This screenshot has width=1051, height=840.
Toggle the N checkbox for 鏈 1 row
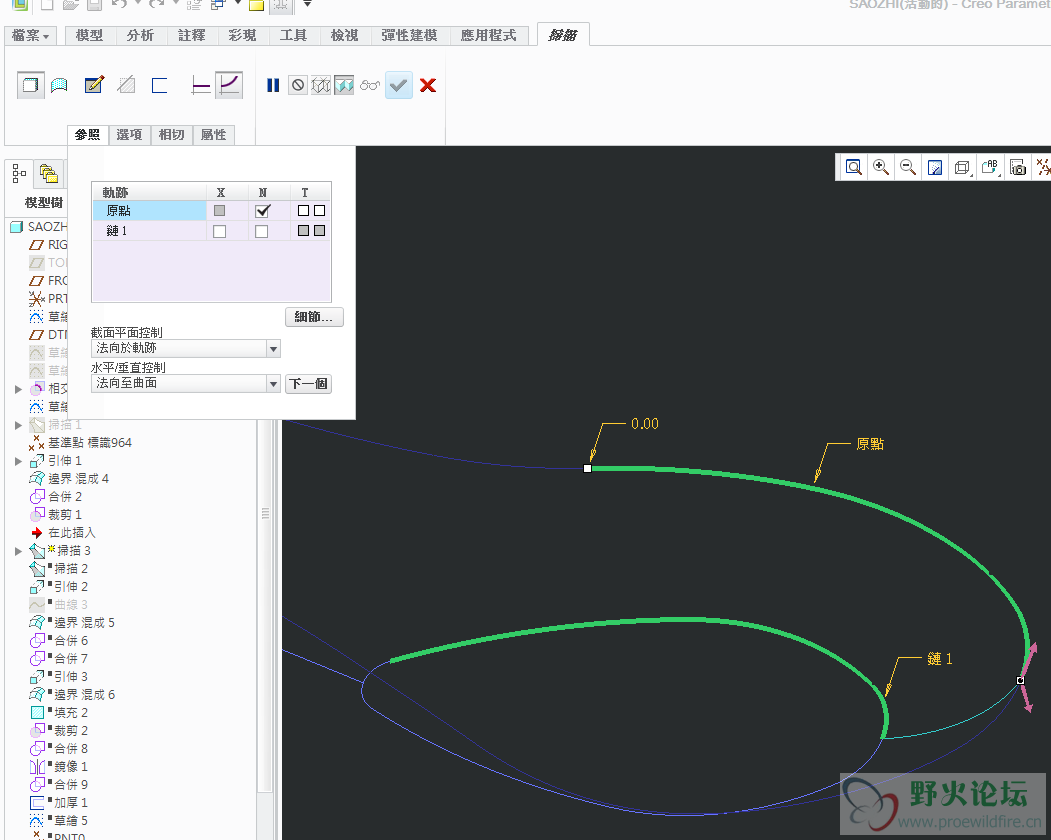click(261, 231)
